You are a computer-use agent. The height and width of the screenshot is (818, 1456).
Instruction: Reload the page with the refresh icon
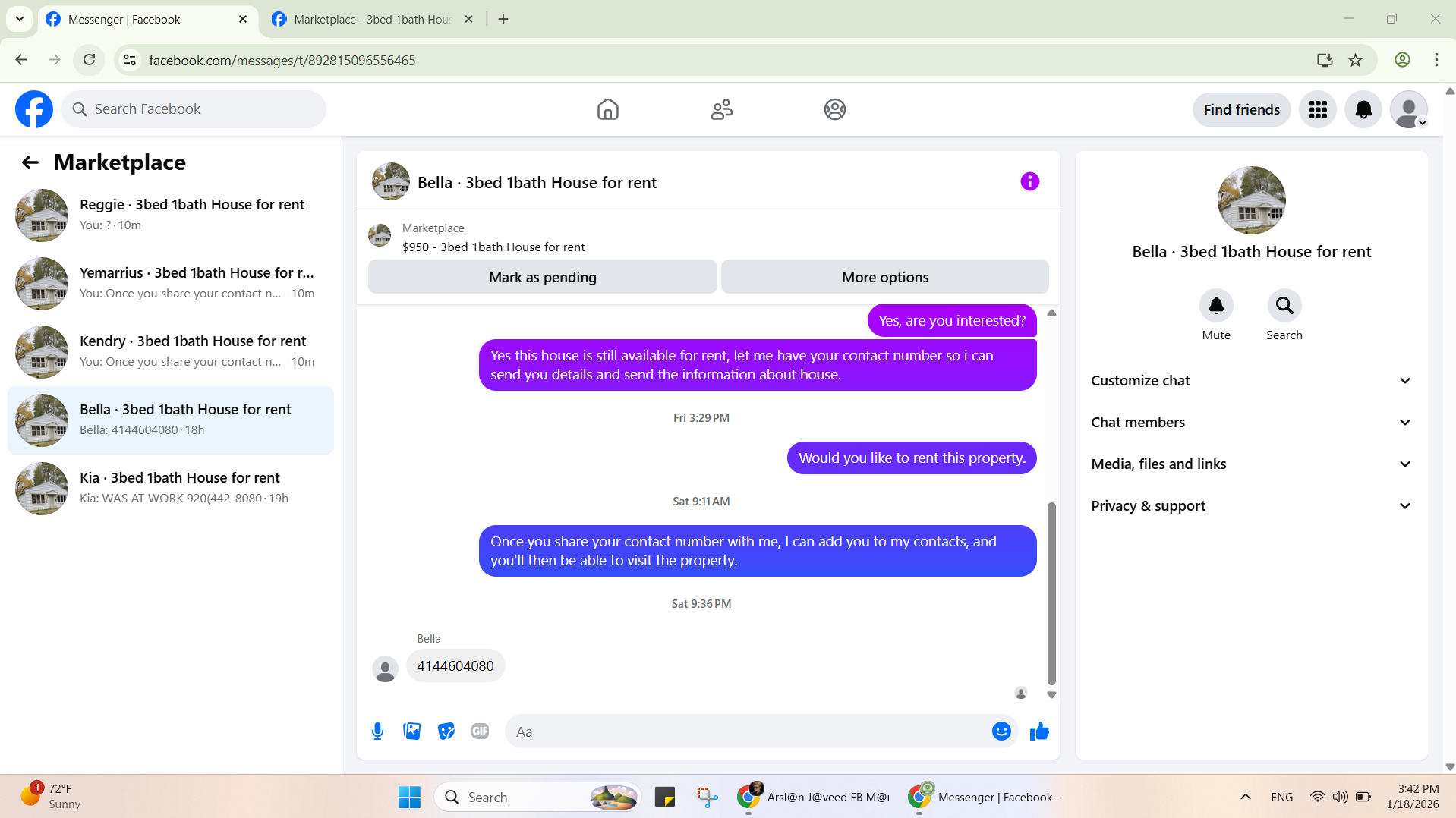click(x=89, y=60)
